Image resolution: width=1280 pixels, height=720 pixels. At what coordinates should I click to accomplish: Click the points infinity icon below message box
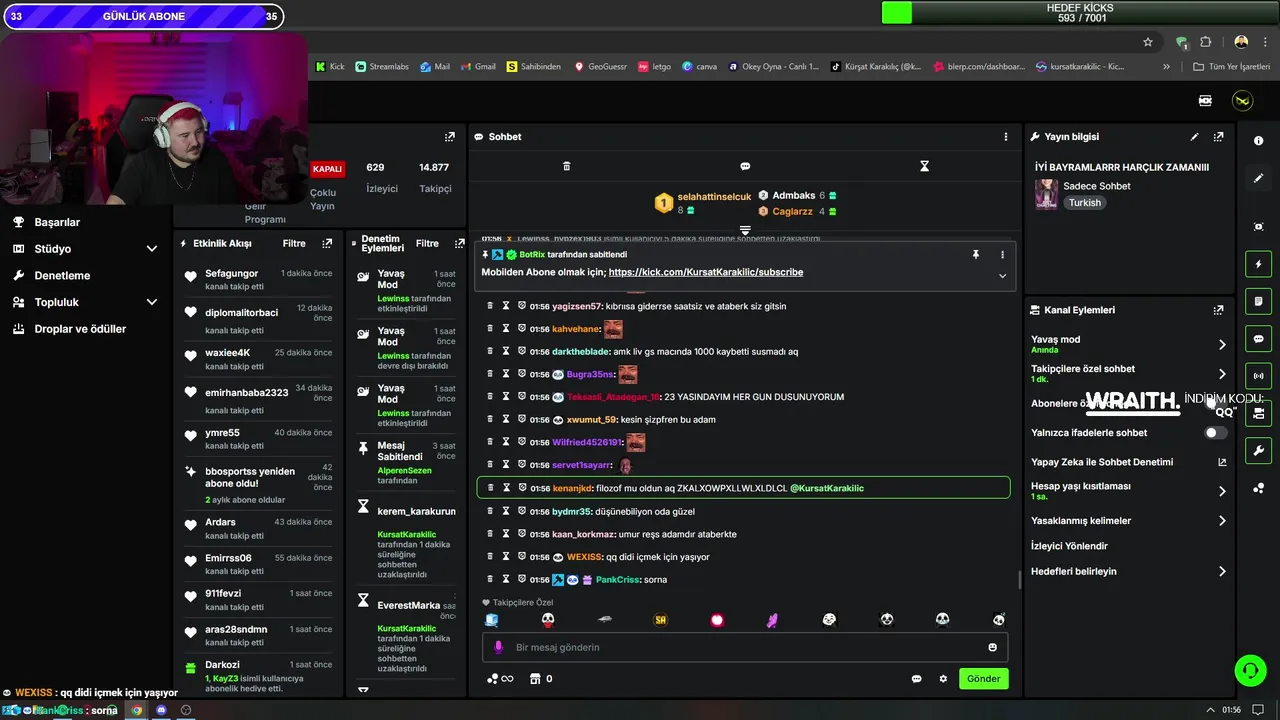click(499, 679)
